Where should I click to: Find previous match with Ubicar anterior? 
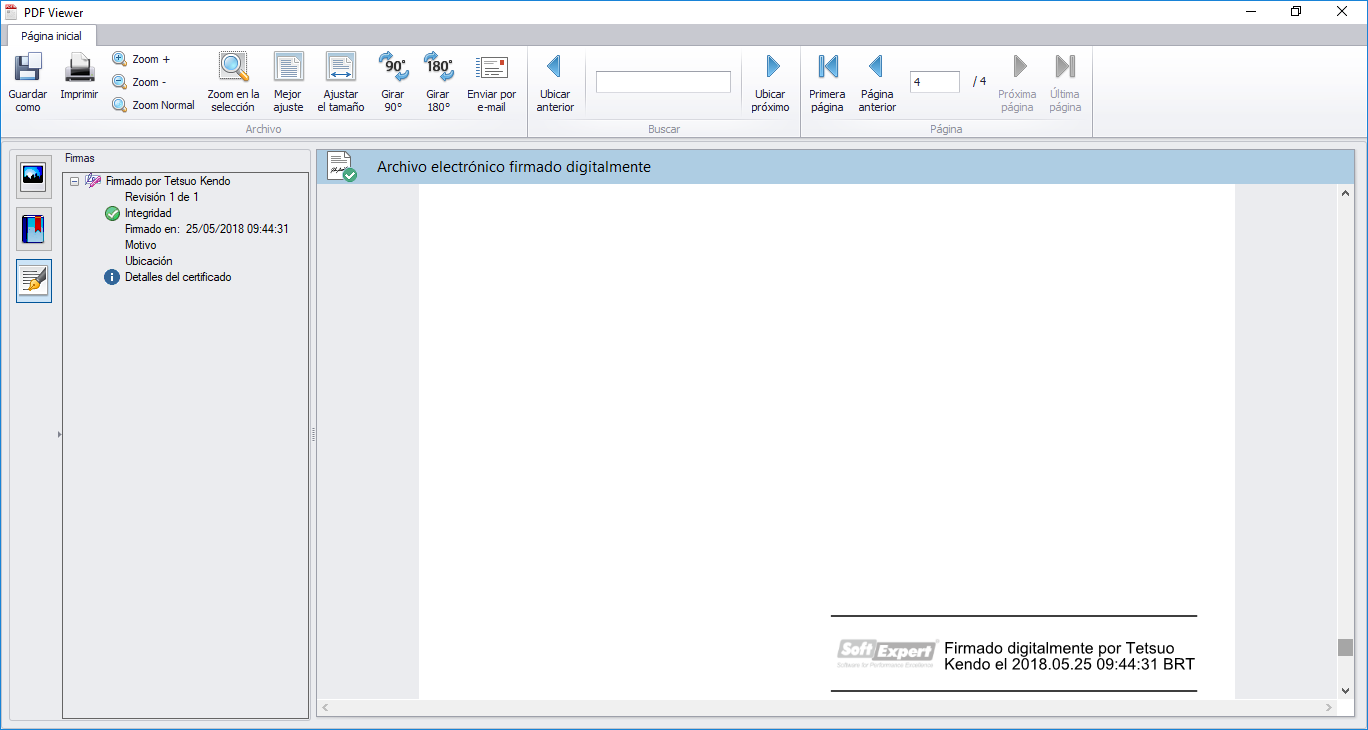(x=555, y=82)
